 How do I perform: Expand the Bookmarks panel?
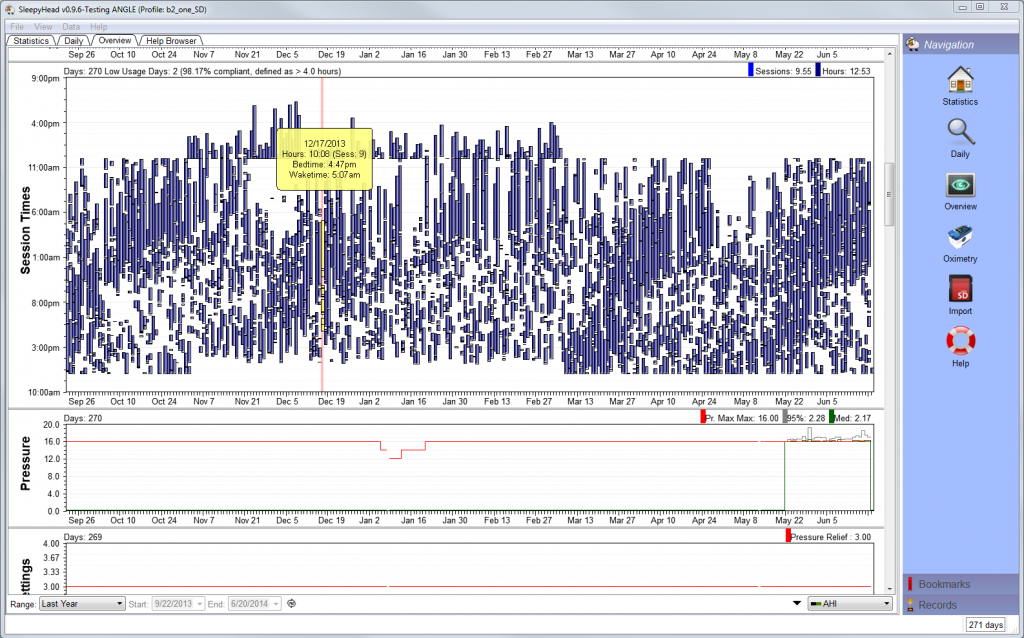click(961, 584)
